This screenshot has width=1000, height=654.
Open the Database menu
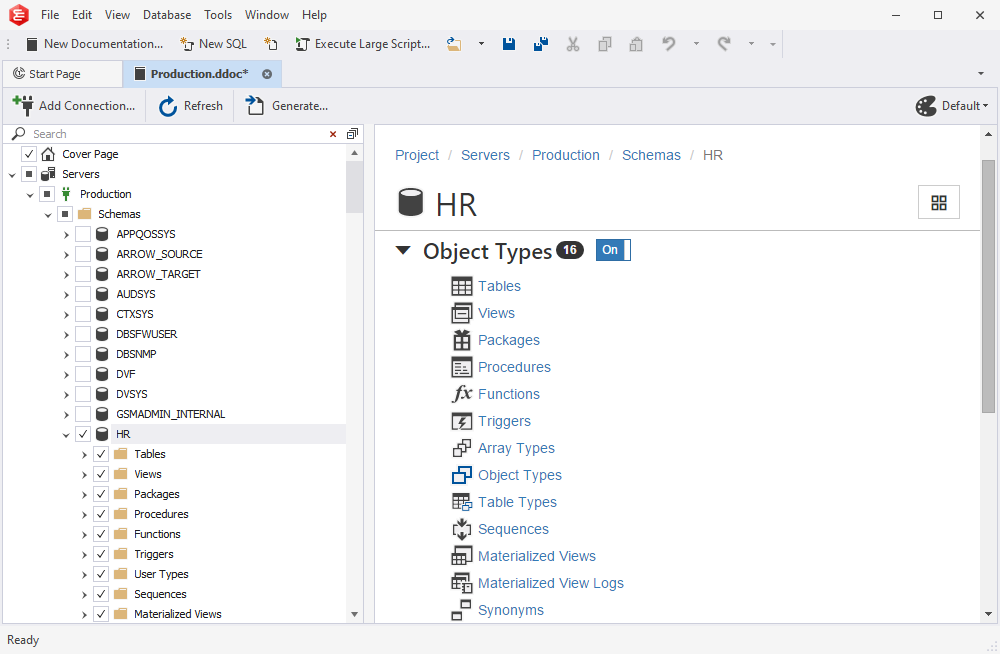(166, 14)
